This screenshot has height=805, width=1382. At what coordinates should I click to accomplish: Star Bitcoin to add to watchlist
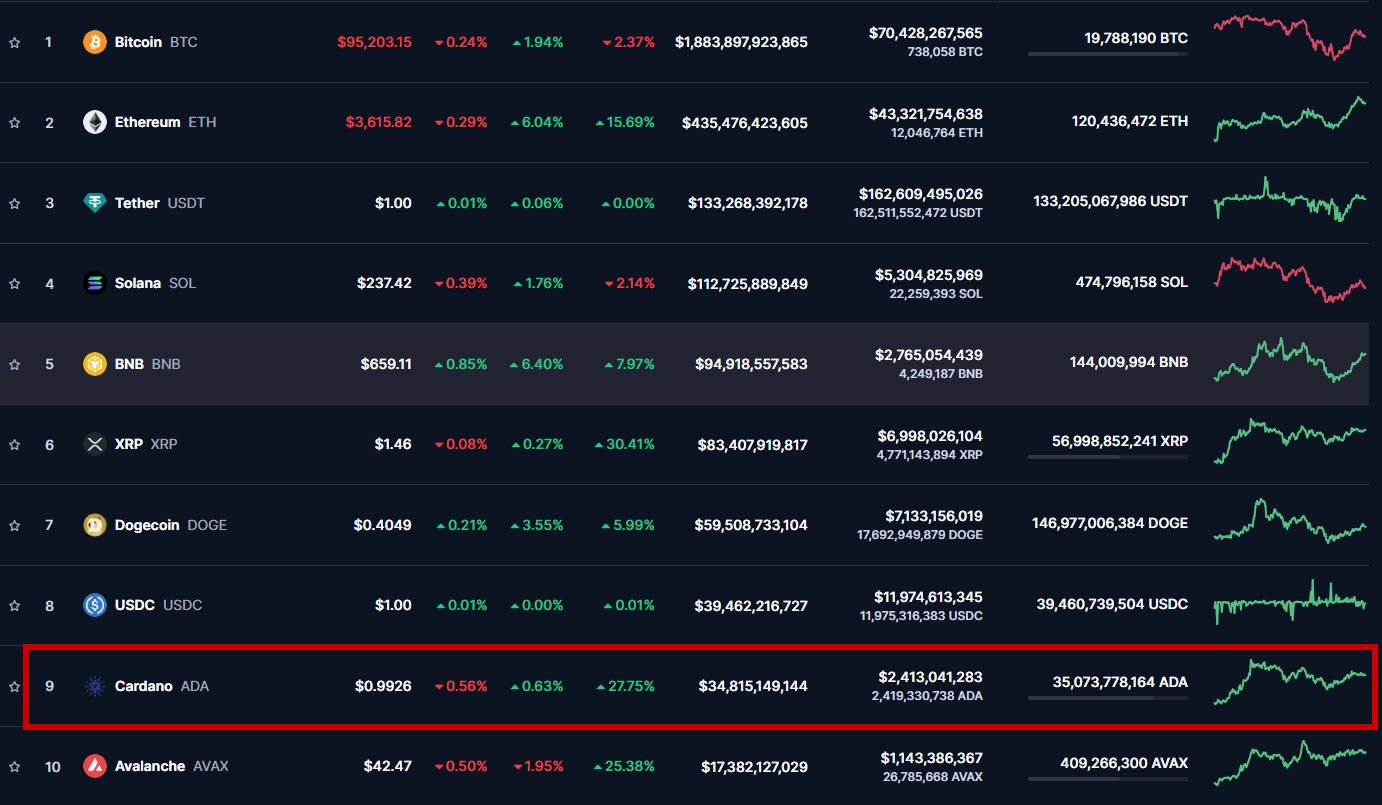click(14, 42)
